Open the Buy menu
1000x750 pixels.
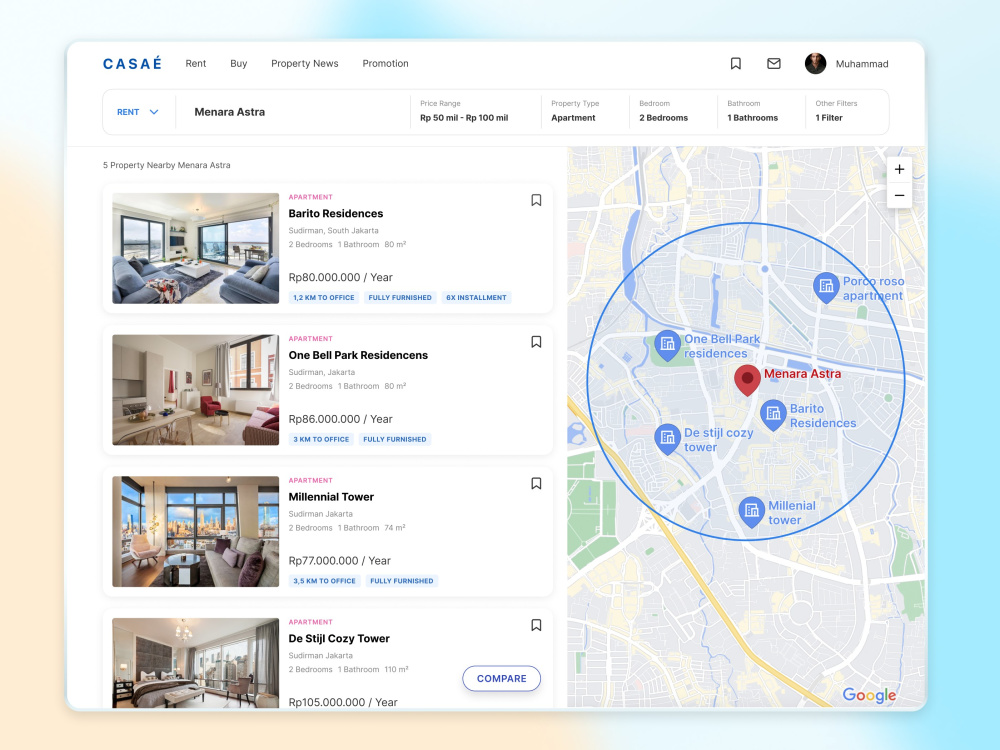(x=239, y=64)
